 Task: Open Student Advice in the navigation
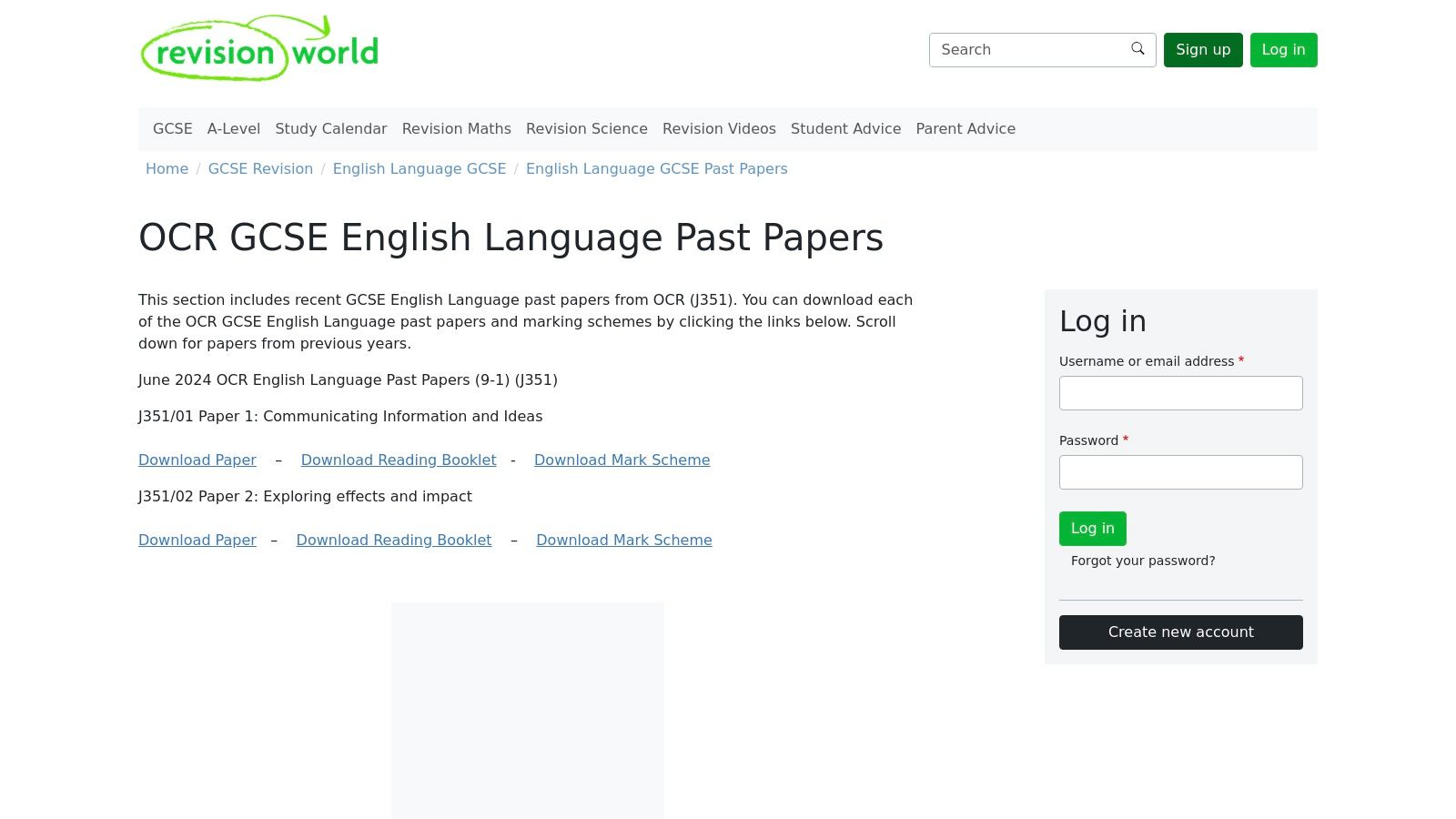845,129
